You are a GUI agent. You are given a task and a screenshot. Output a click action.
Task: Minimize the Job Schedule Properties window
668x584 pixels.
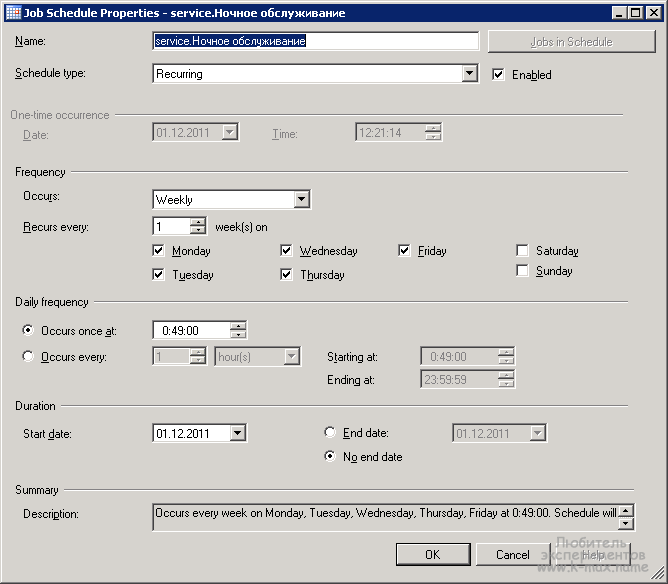click(x=619, y=13)
